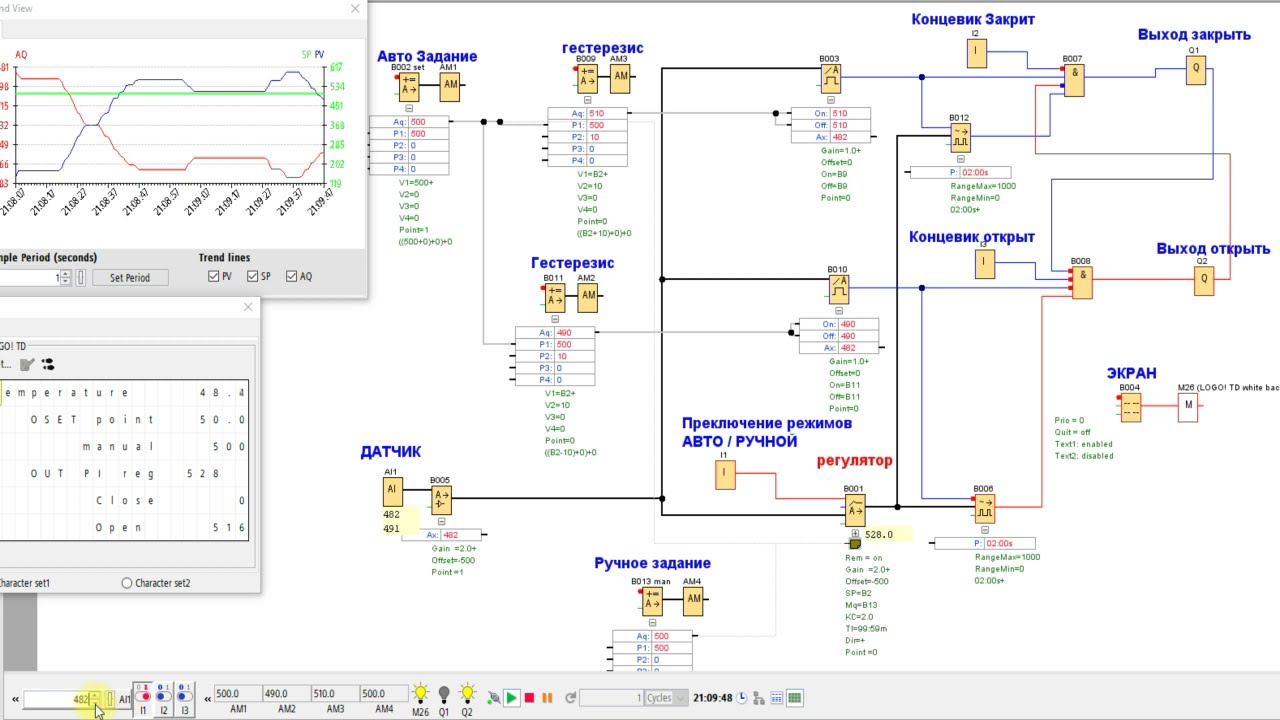Click the network connection icon in simulation bar
The image size is (1280, 720).
click(x=759, y=698)
